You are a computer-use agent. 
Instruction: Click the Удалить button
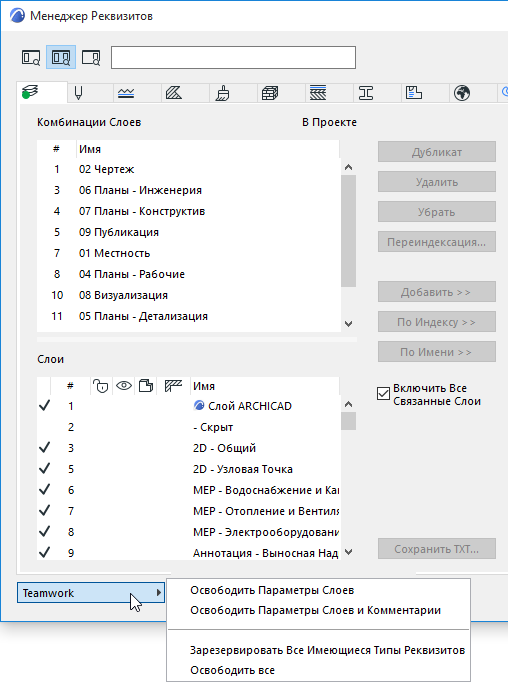(x=437, y=182)
